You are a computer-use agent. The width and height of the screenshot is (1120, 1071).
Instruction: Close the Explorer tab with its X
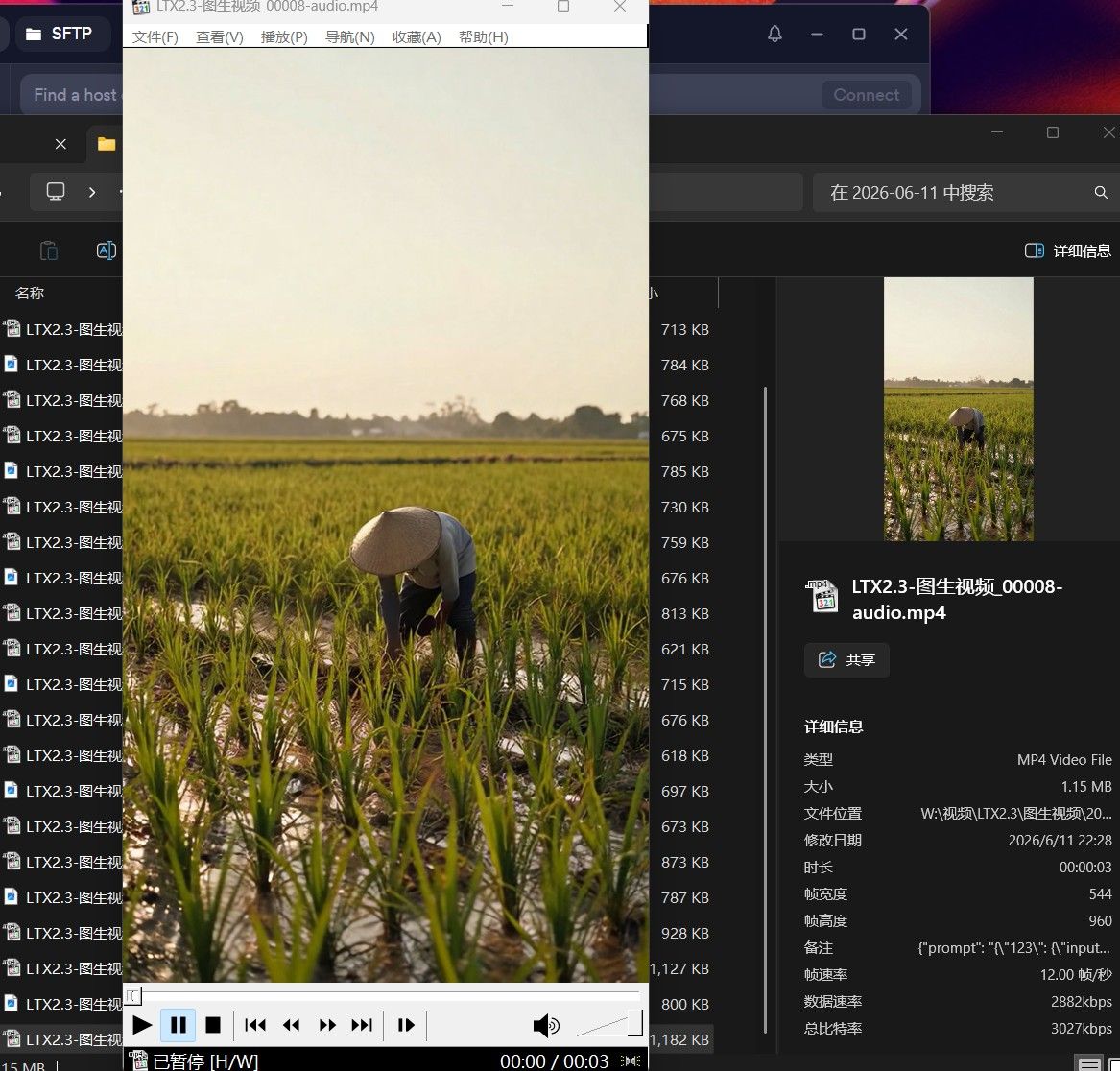[60, 144]
